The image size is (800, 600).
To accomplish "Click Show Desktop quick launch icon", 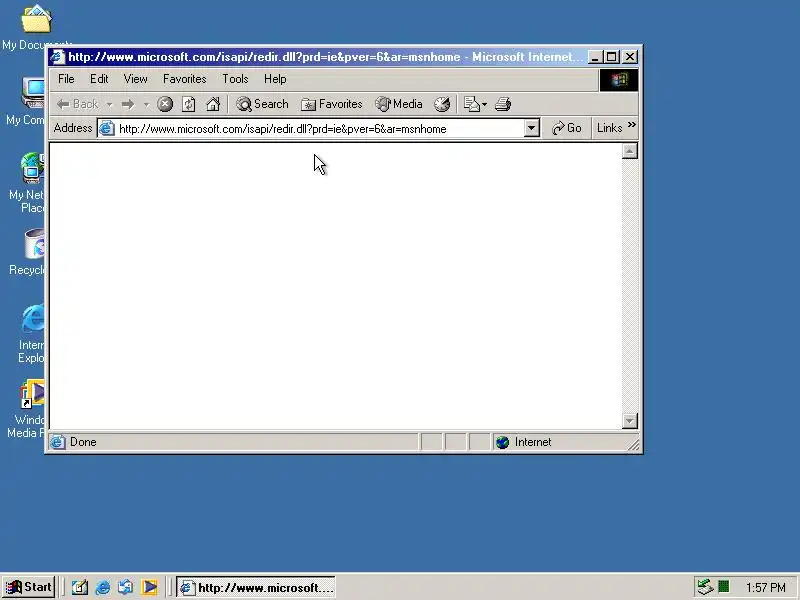I will tap(80, 587).
